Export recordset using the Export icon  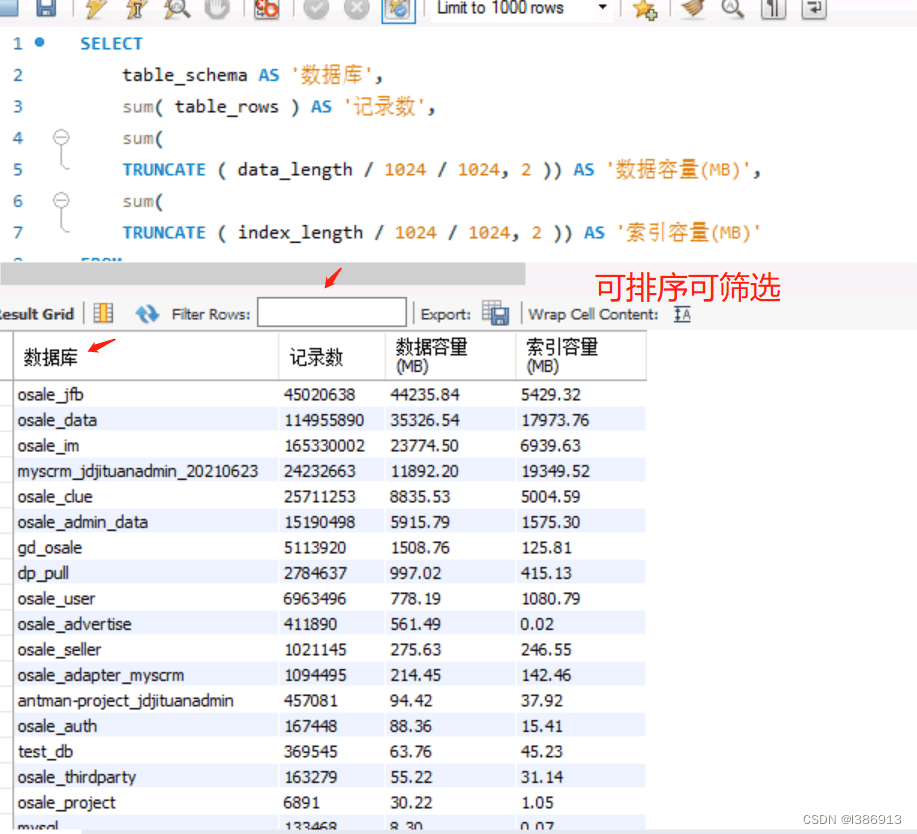[495, 313]
